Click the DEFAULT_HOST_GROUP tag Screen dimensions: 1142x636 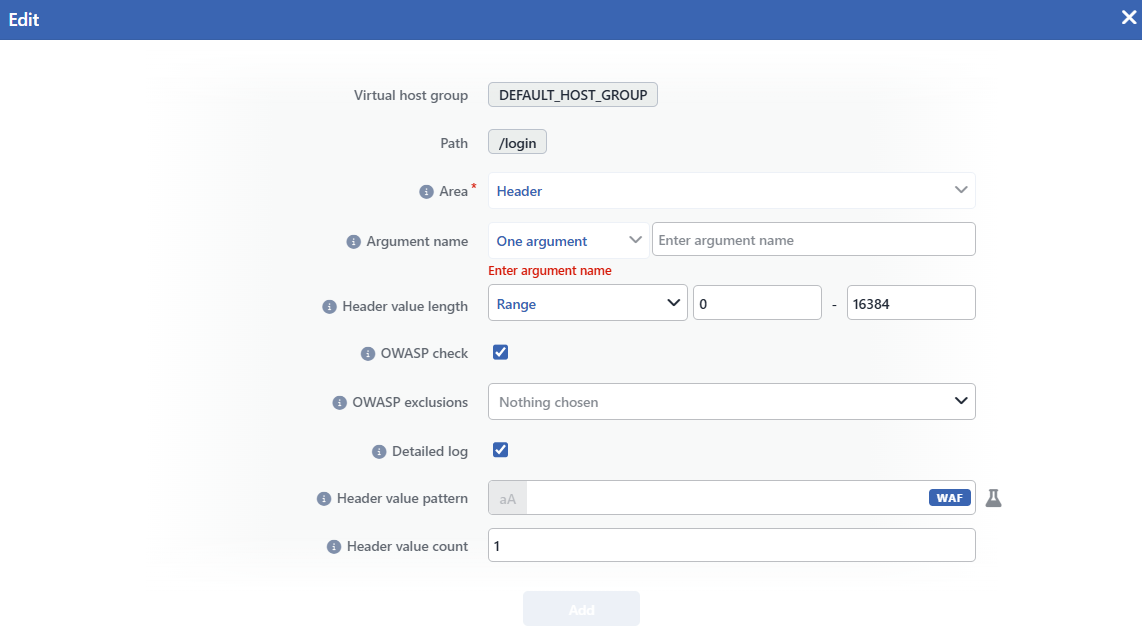coord(572,95)
